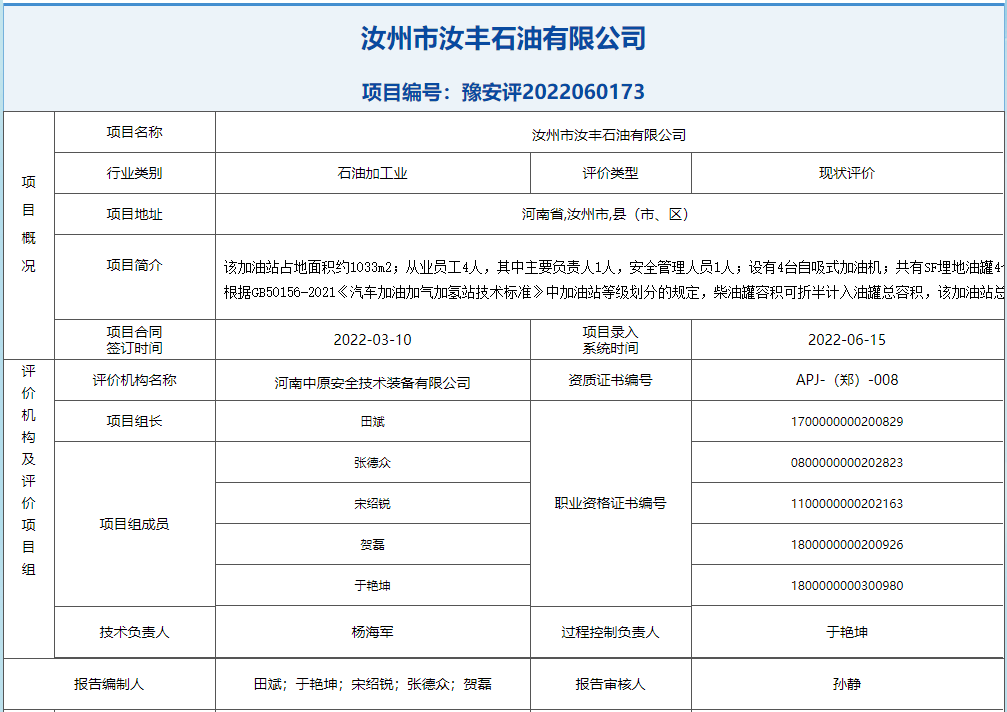Select 河南中原安全技术装备有限公司 cell

[x=372, y=381]
